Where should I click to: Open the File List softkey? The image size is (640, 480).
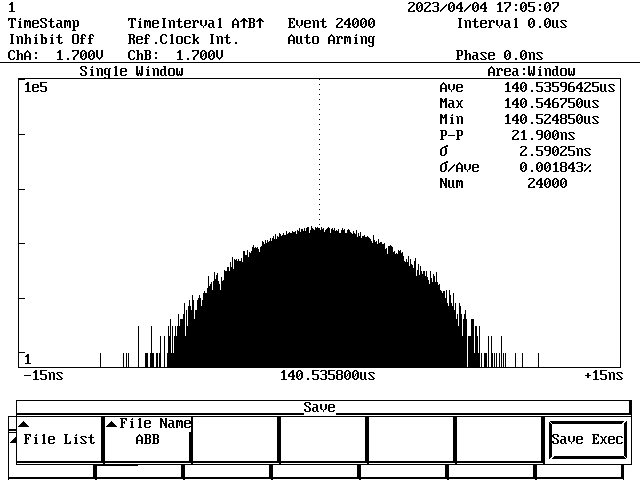(59, 439)
